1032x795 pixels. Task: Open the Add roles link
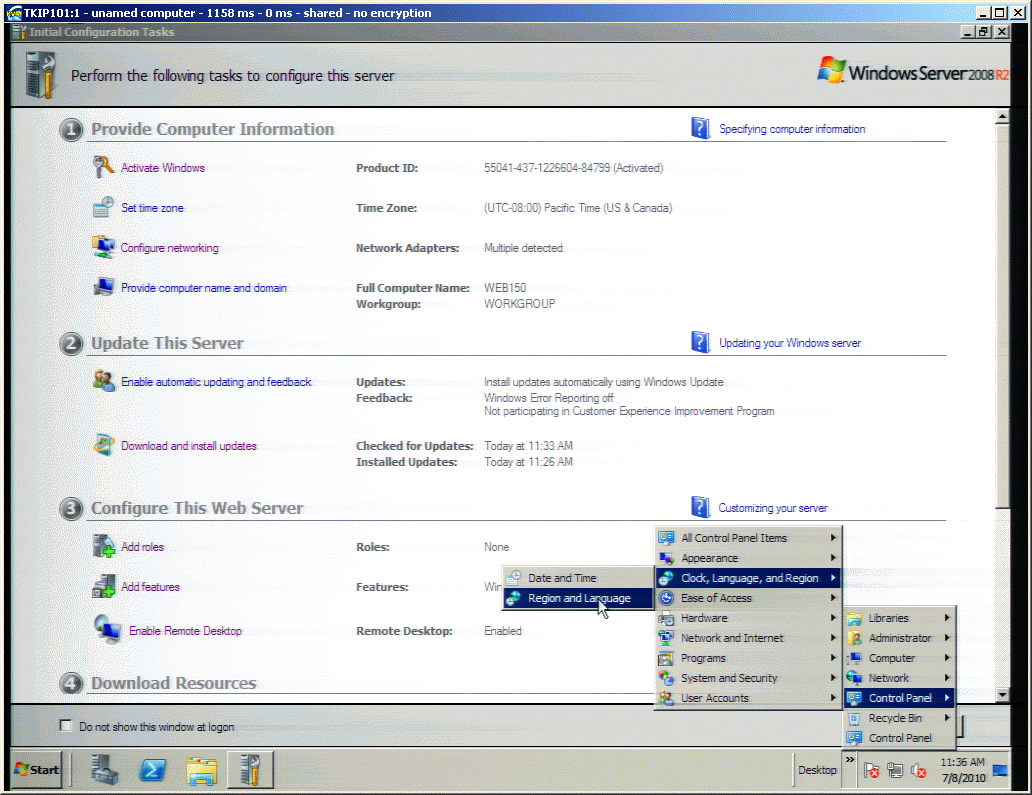tap(142, 547)
